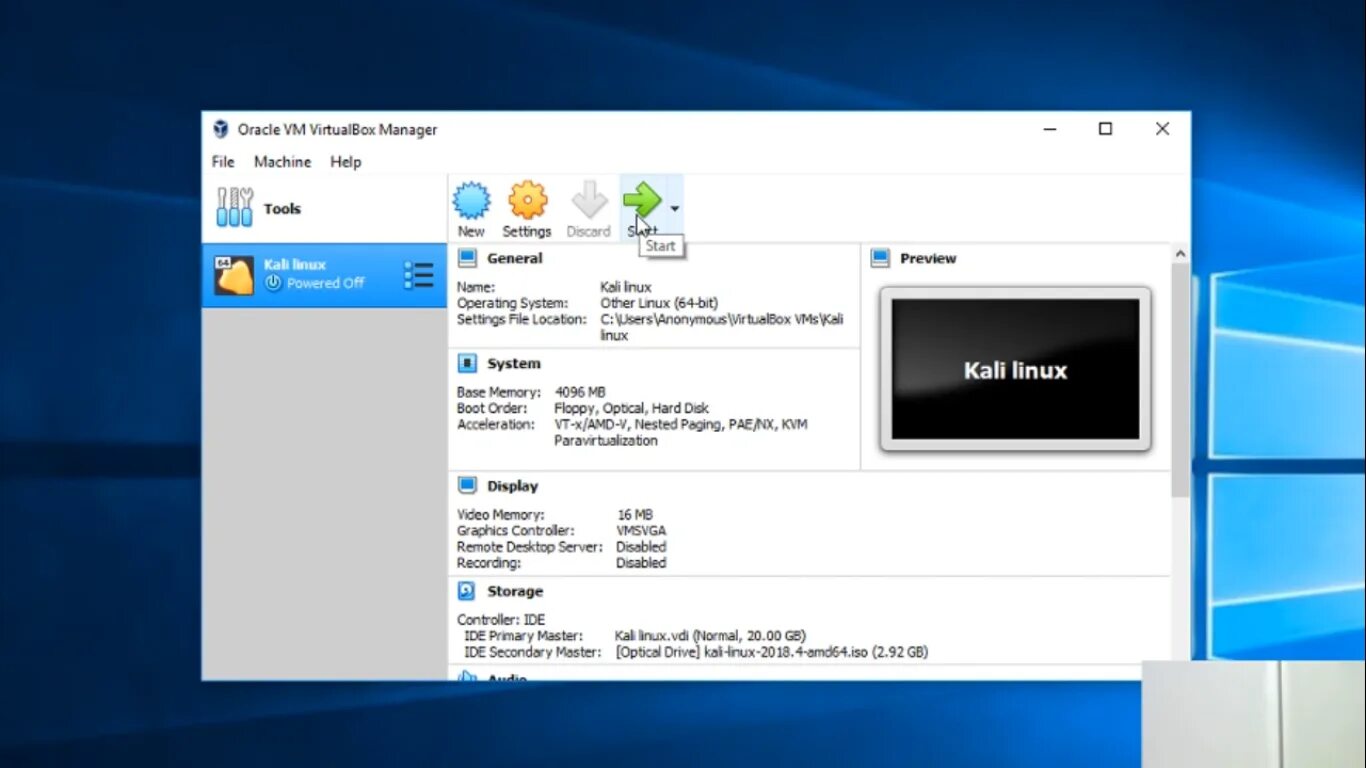
Task: Open the Storage settings heading link
Action: click(515, 591)
